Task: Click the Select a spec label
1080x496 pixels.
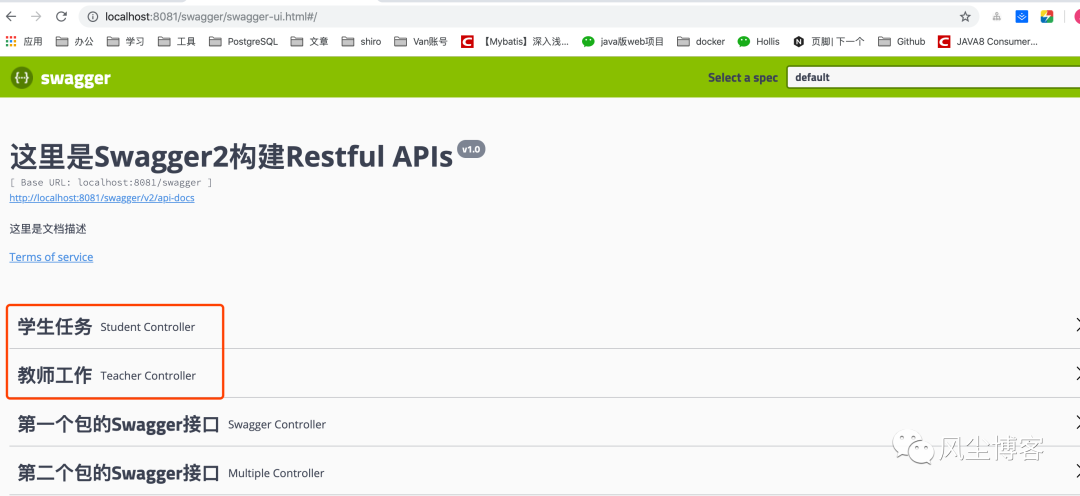Action: [742, 77]
